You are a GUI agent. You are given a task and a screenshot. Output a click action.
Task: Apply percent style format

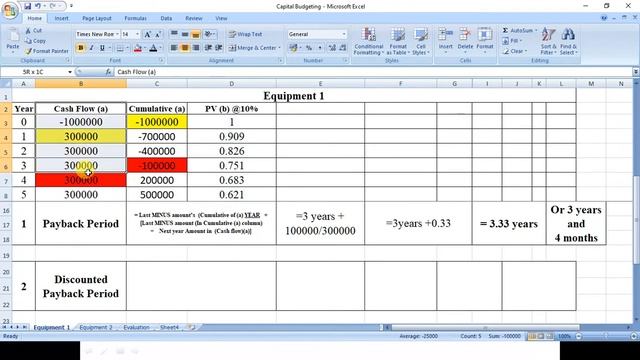tap(309, 48)
